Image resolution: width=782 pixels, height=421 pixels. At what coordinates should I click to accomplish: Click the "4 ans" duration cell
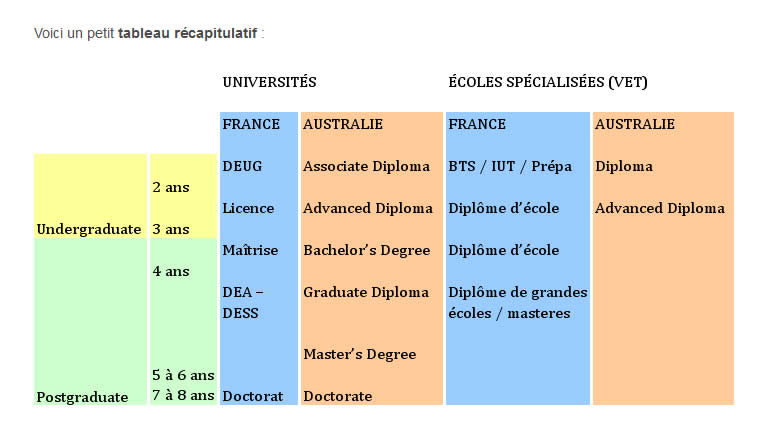(170, 271)
